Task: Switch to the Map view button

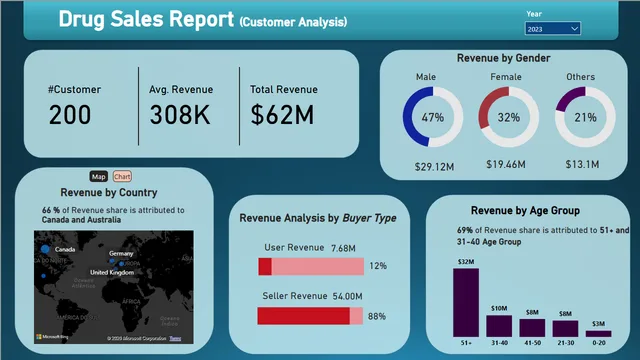Action: point(98,176)
